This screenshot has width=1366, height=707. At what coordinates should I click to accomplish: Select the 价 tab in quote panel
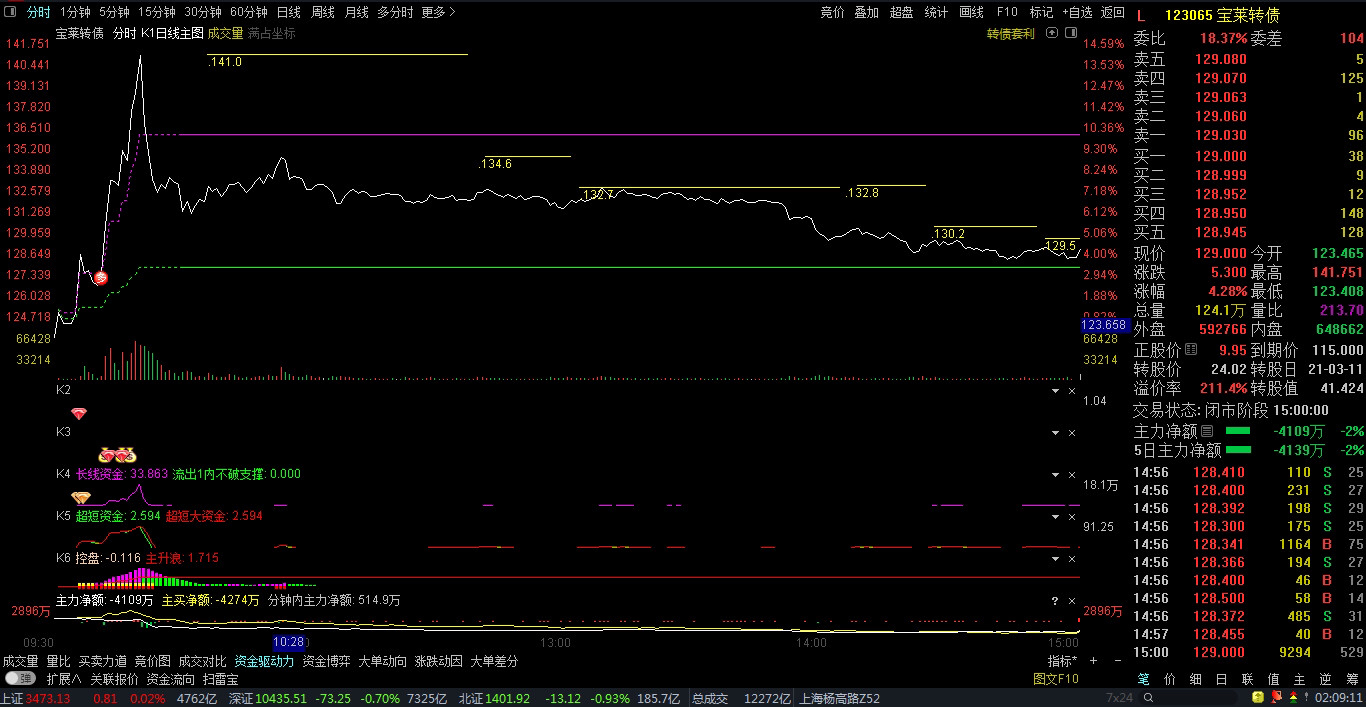coord(1170,679)
